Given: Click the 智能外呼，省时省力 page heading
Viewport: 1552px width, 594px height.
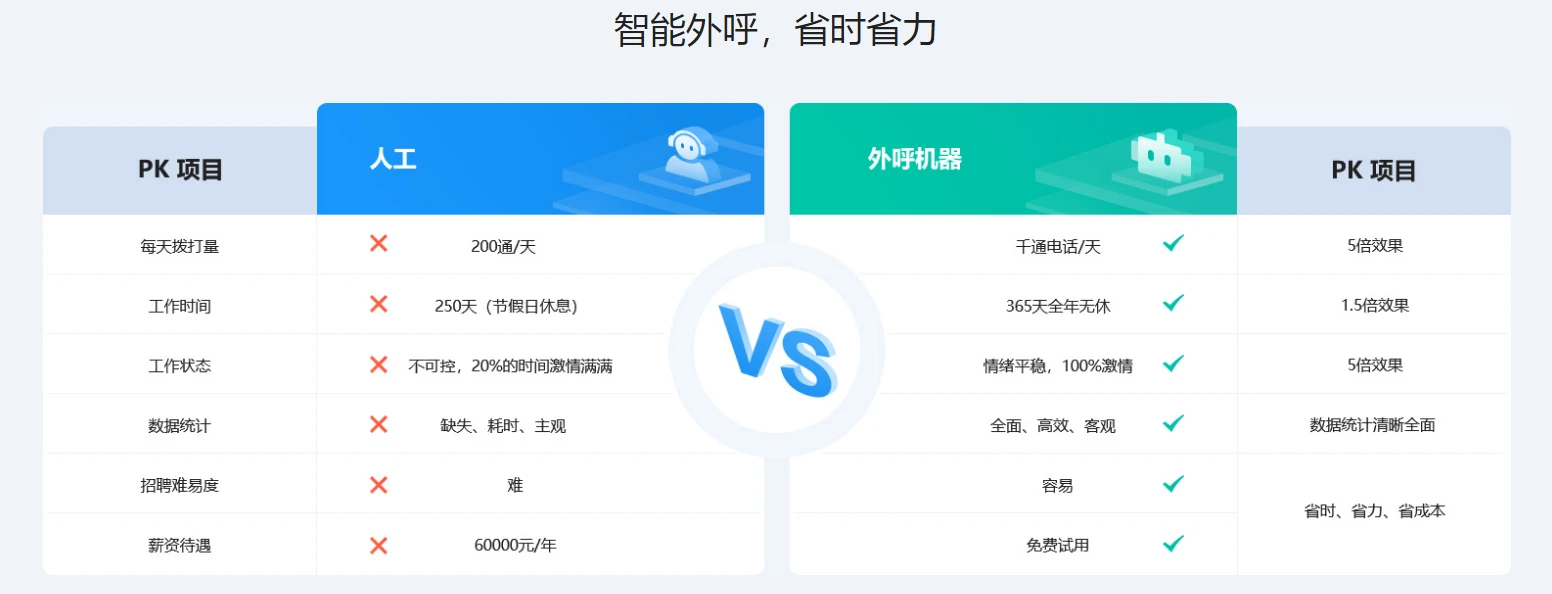Looking at the screenshot, I should click(x=775, y=30).
